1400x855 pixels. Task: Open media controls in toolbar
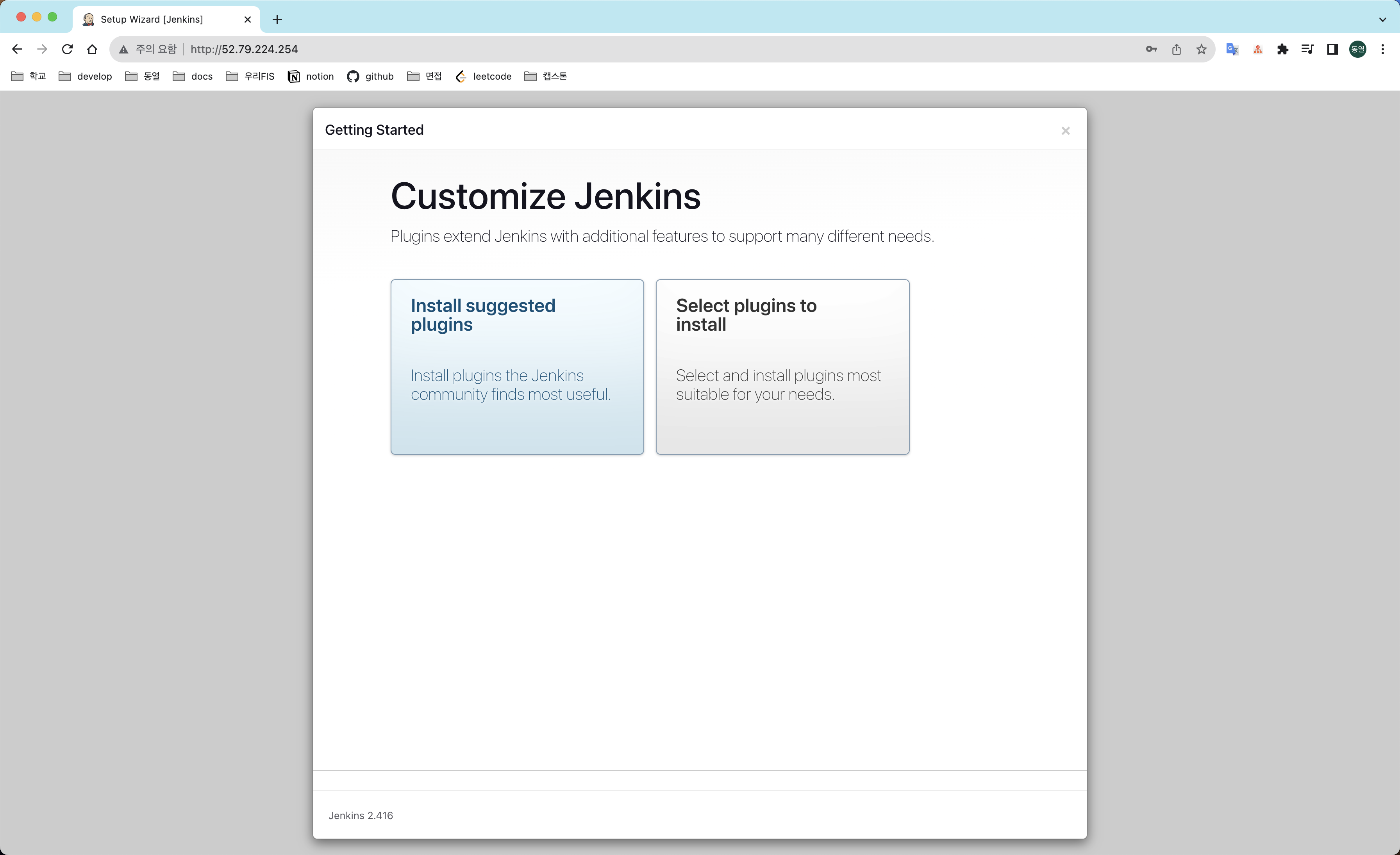(1307, 50)
